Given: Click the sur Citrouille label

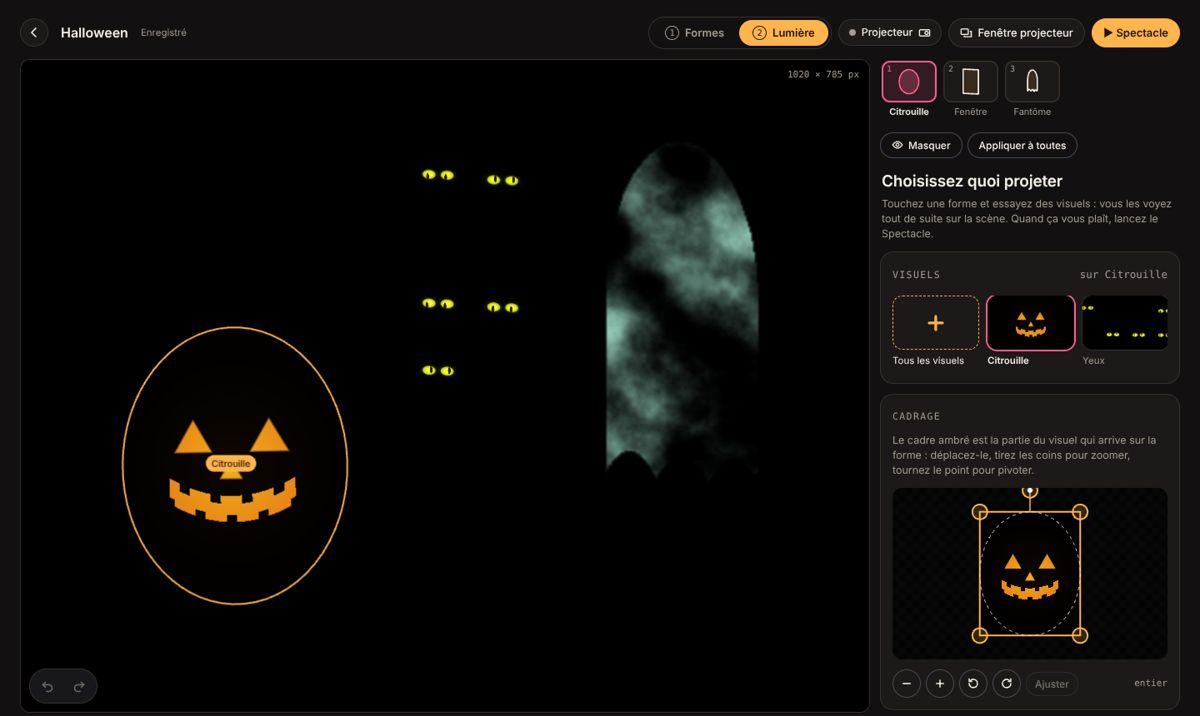Looking at the screenshot, I should 1123,274.
